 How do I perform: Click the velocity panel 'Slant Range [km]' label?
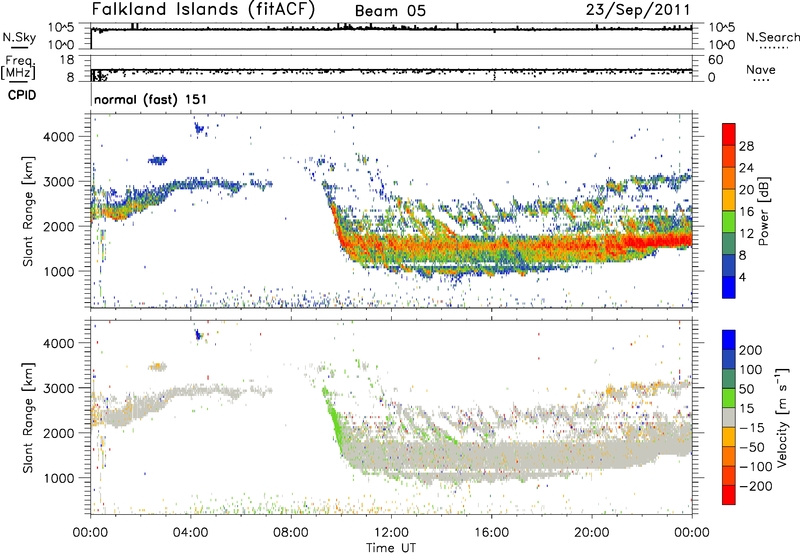[x=28, y=417]
